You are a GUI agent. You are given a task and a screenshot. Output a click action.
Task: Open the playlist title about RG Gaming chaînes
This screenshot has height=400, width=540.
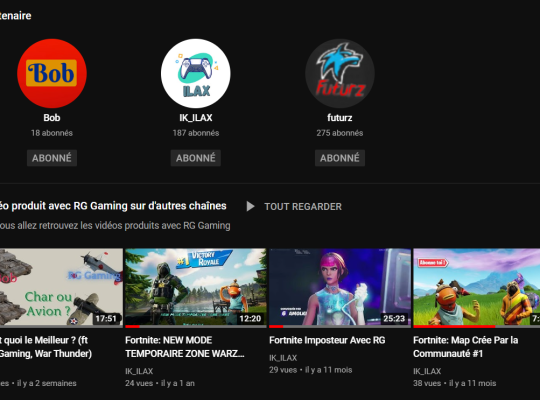(x=113, y=206)
